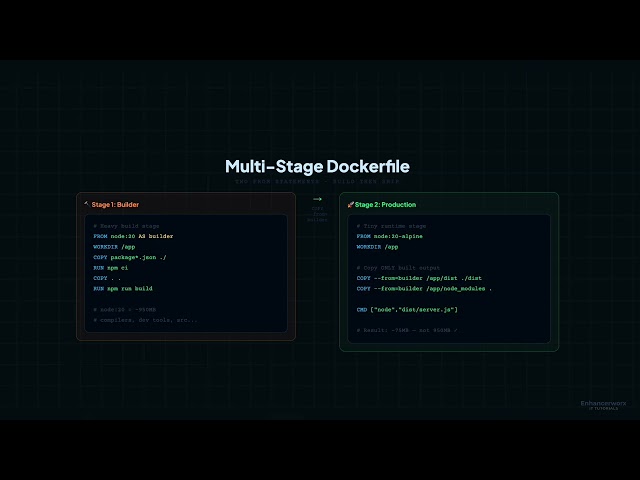The width and height of the screenshot is (640, 480).
Task: Click the rocket icon beside Stage 2: Production
Action: point(350,204)
